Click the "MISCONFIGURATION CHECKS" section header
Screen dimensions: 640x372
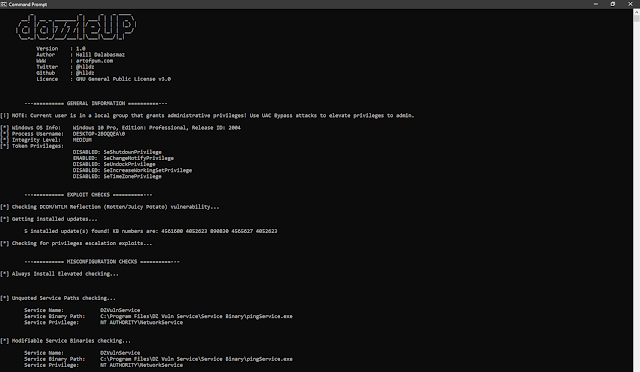[x=102, y=262]
